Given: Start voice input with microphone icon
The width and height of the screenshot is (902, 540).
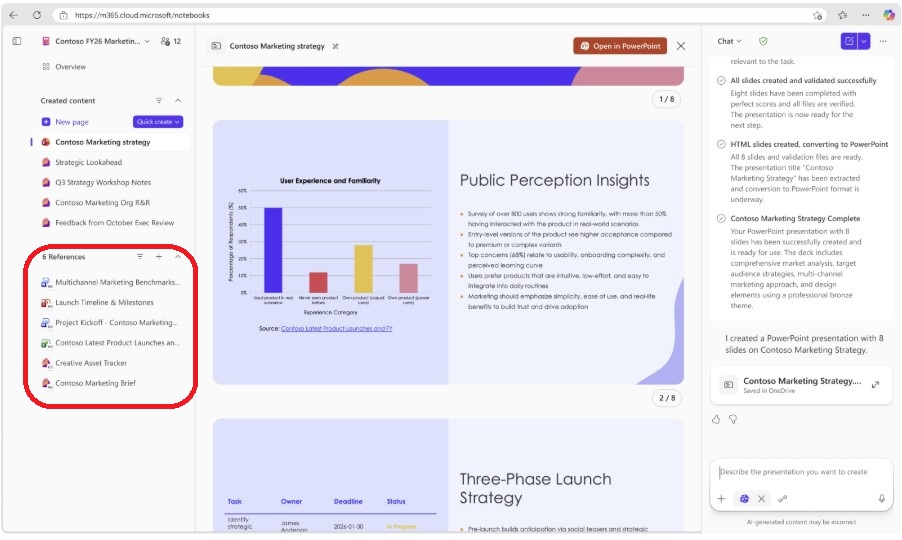Looking at the screenshot, I should click(881, 499).
